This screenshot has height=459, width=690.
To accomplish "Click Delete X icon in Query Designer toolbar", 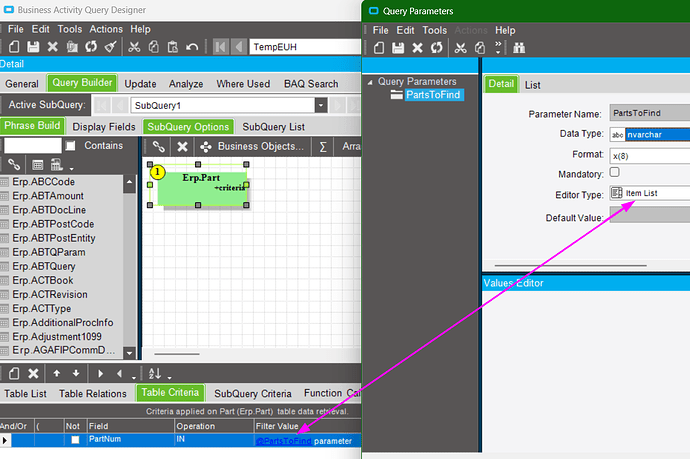I will pyautogui.click(x=52, y=47).
